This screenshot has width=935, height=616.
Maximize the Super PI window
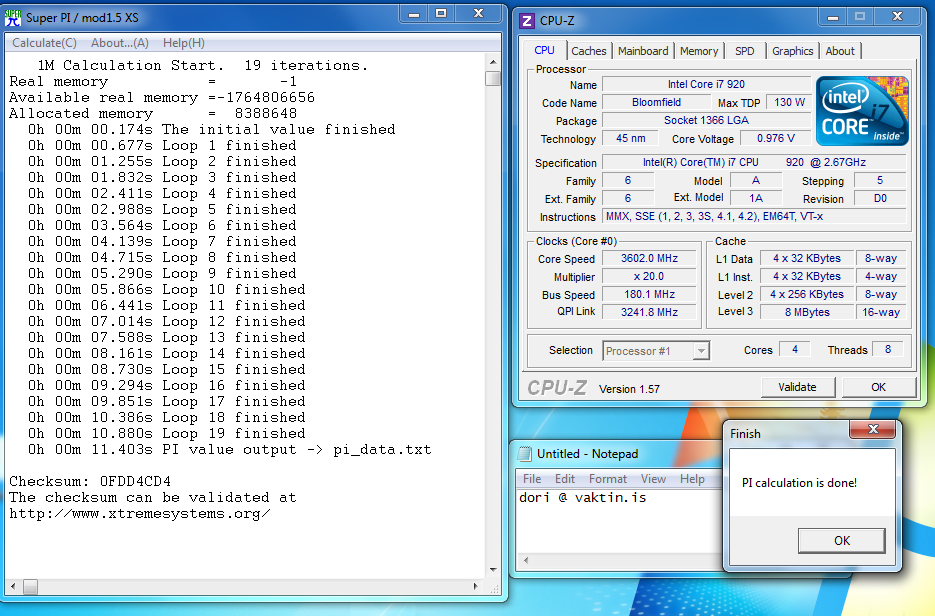[441, 13]
